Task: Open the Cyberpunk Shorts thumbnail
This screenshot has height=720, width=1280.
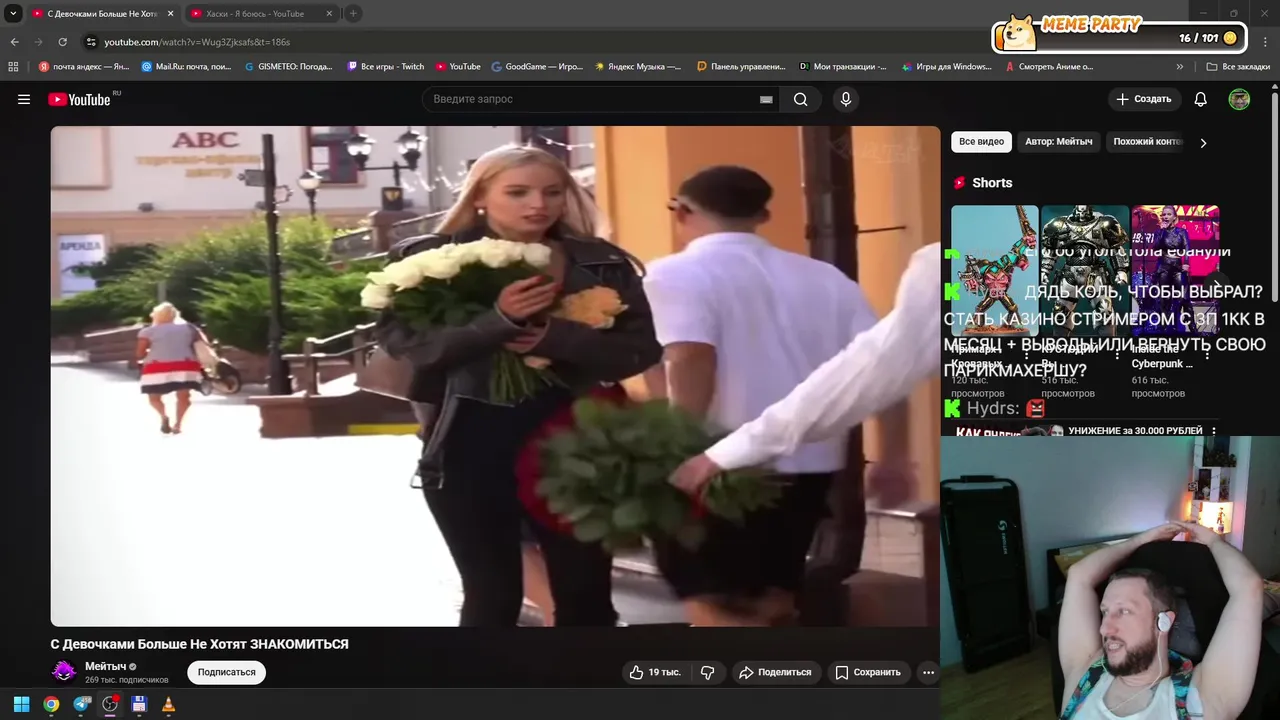Action: 1175,270
